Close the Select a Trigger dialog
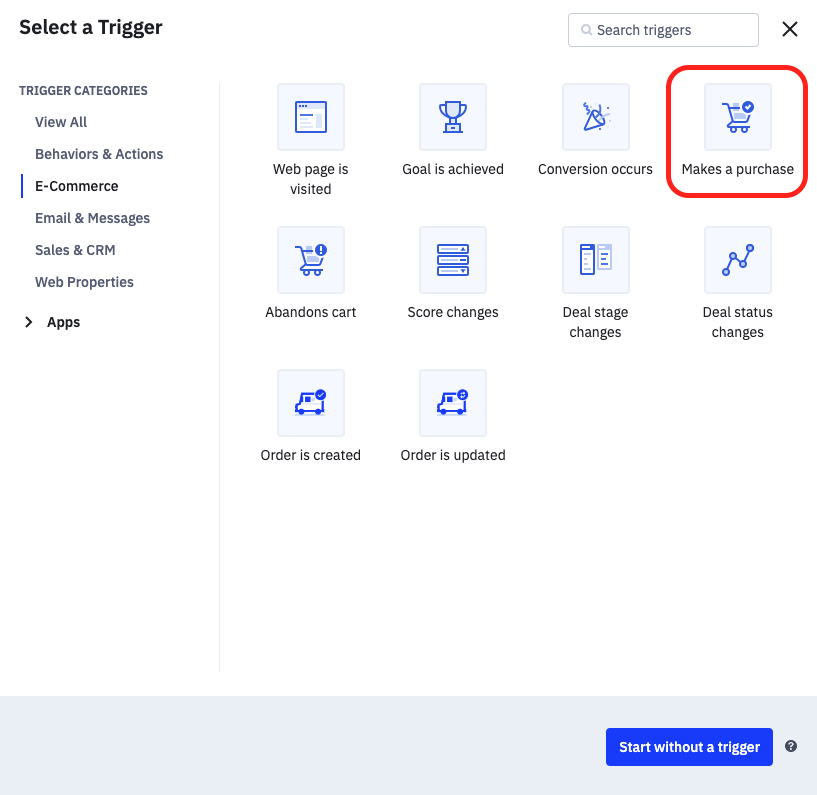This screenshot has height=795, width=817. [x=790, y=29]
